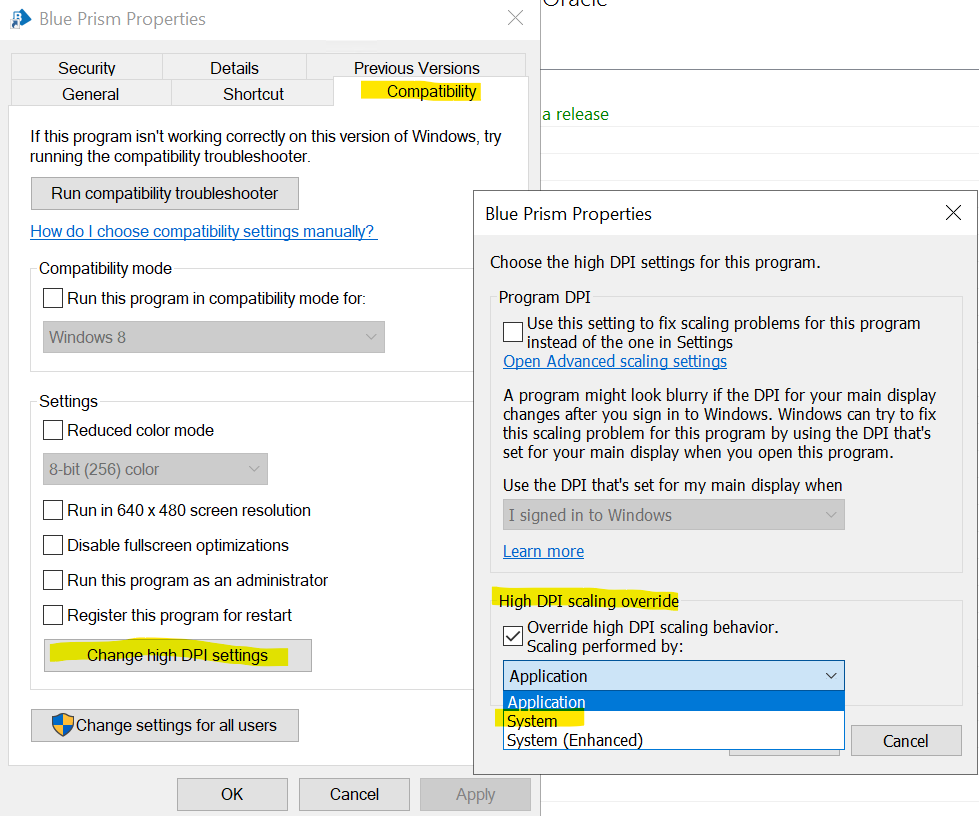Open Advanced scaling settings link

(615, 361)
